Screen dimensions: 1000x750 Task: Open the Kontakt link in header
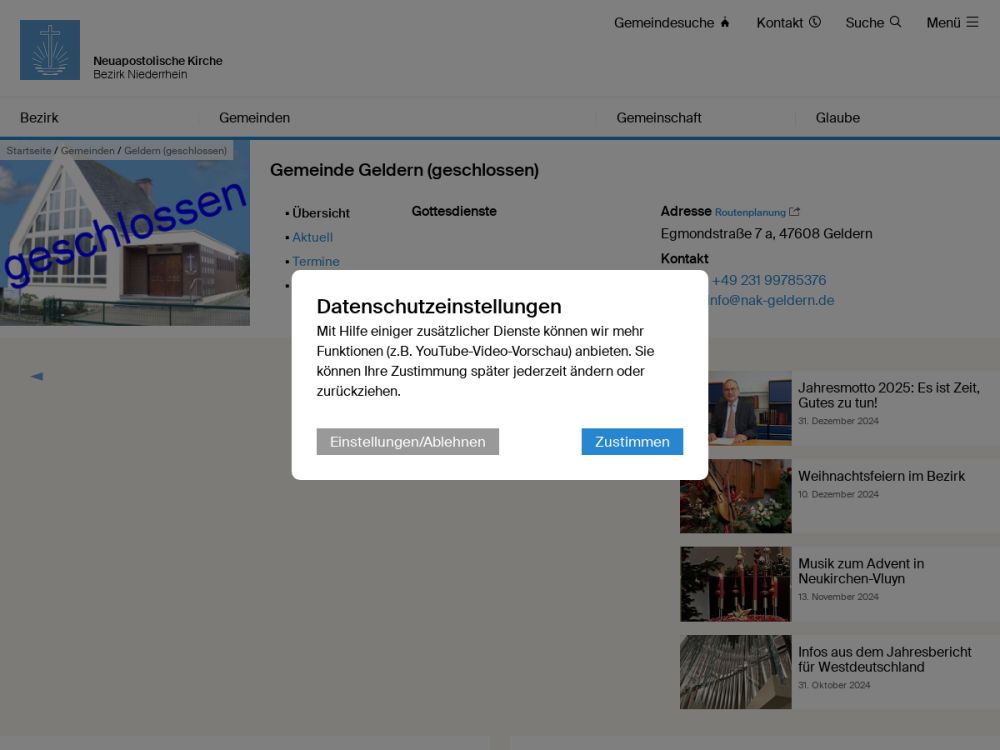click(788, 22)
